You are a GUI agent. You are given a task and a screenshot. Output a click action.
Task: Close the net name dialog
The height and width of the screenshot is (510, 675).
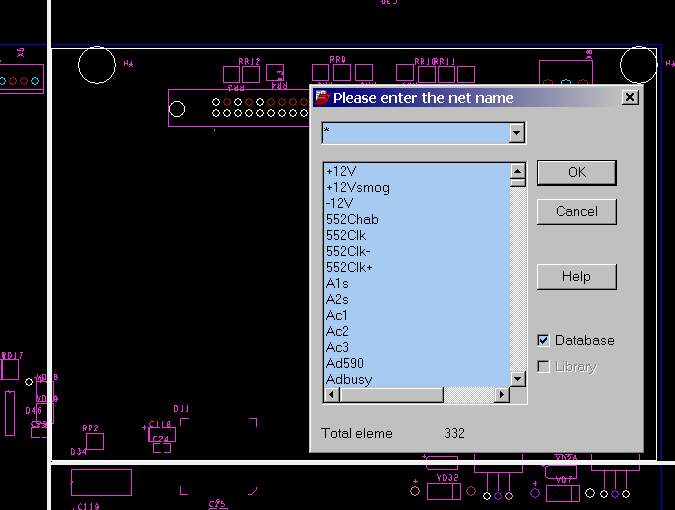pyautogui.click(x=630, y=97)
